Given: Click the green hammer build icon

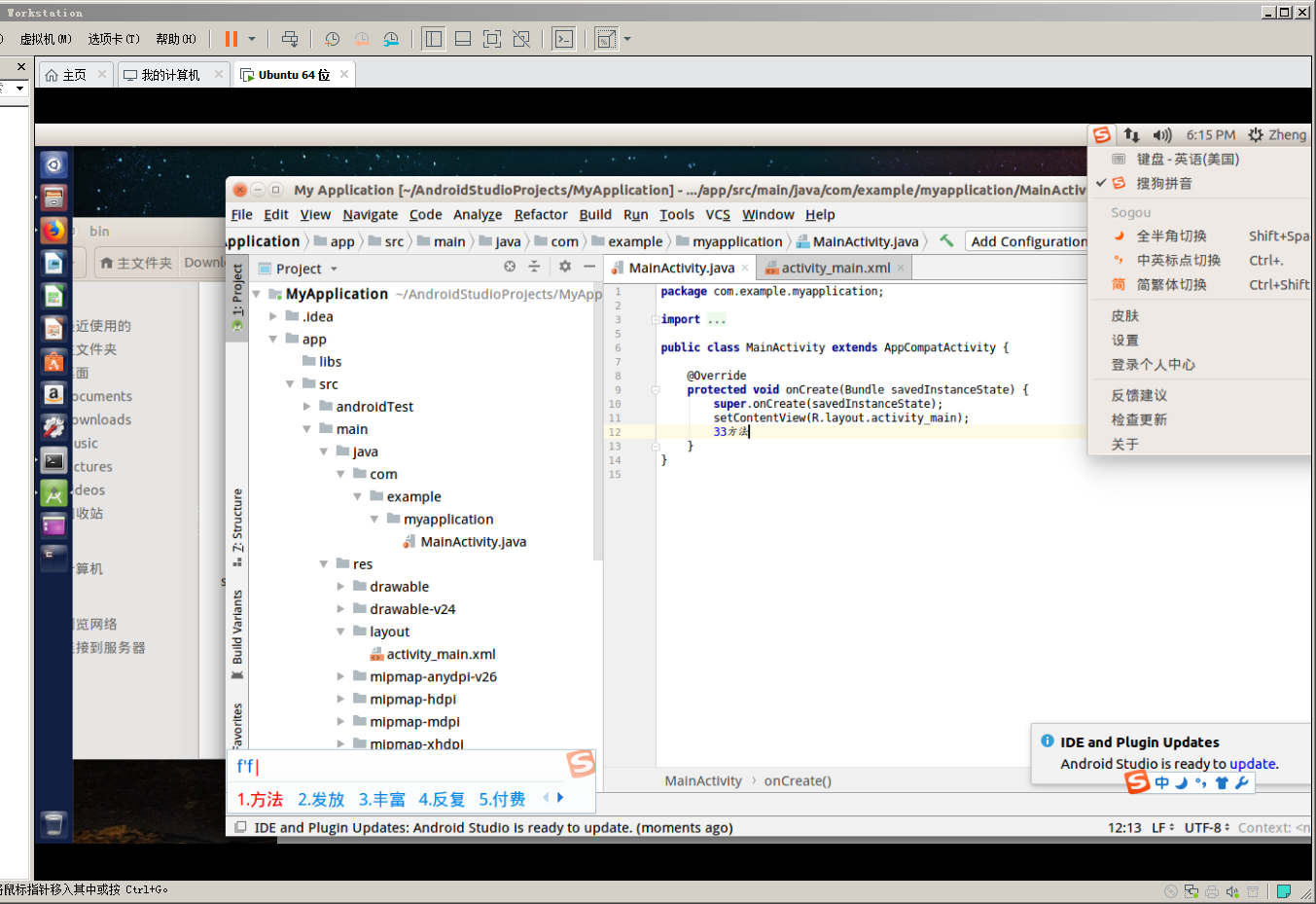Looking at the screenshot, I should click(x=946, y=240).
